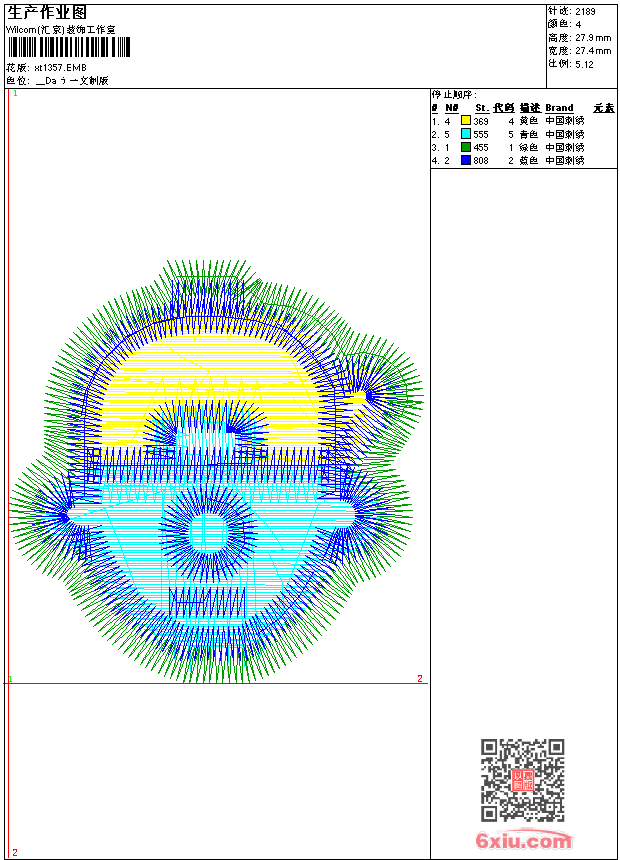The width and height of the screenshot is (620, 860).
Task: Click the 绿色 description in row 3
Action: 528,148
